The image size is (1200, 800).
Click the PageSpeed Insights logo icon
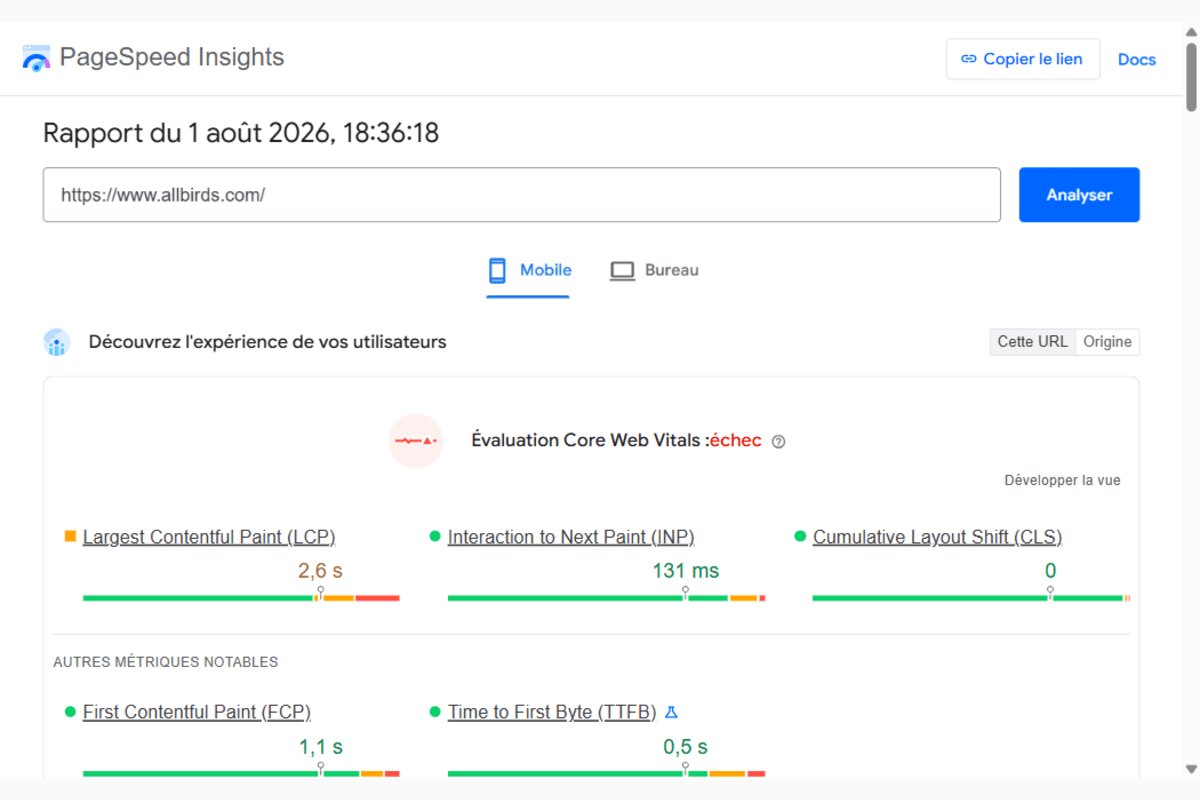(36, 58)
